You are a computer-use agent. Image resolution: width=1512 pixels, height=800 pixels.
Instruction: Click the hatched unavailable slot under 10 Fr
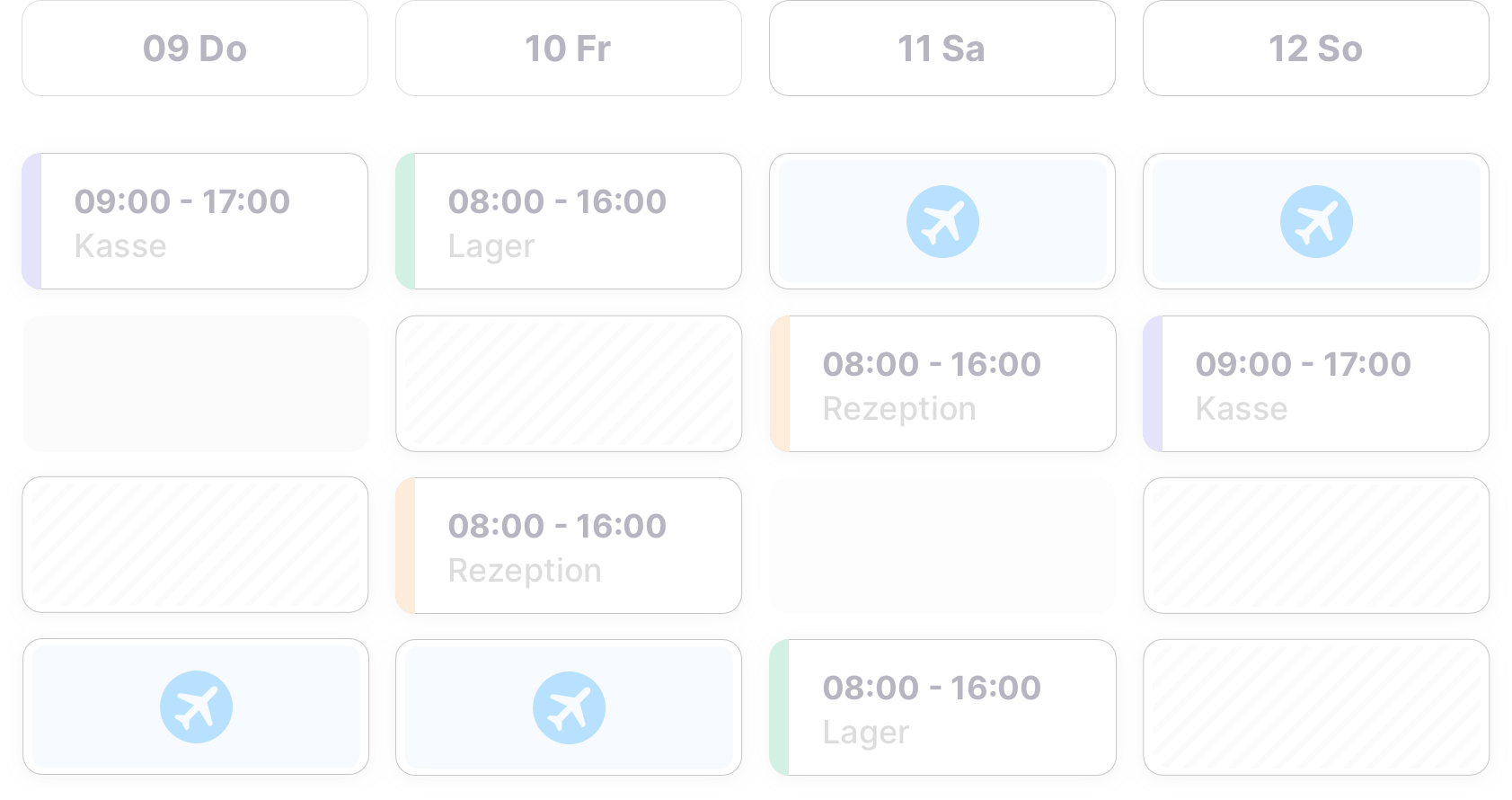point(569,384)
